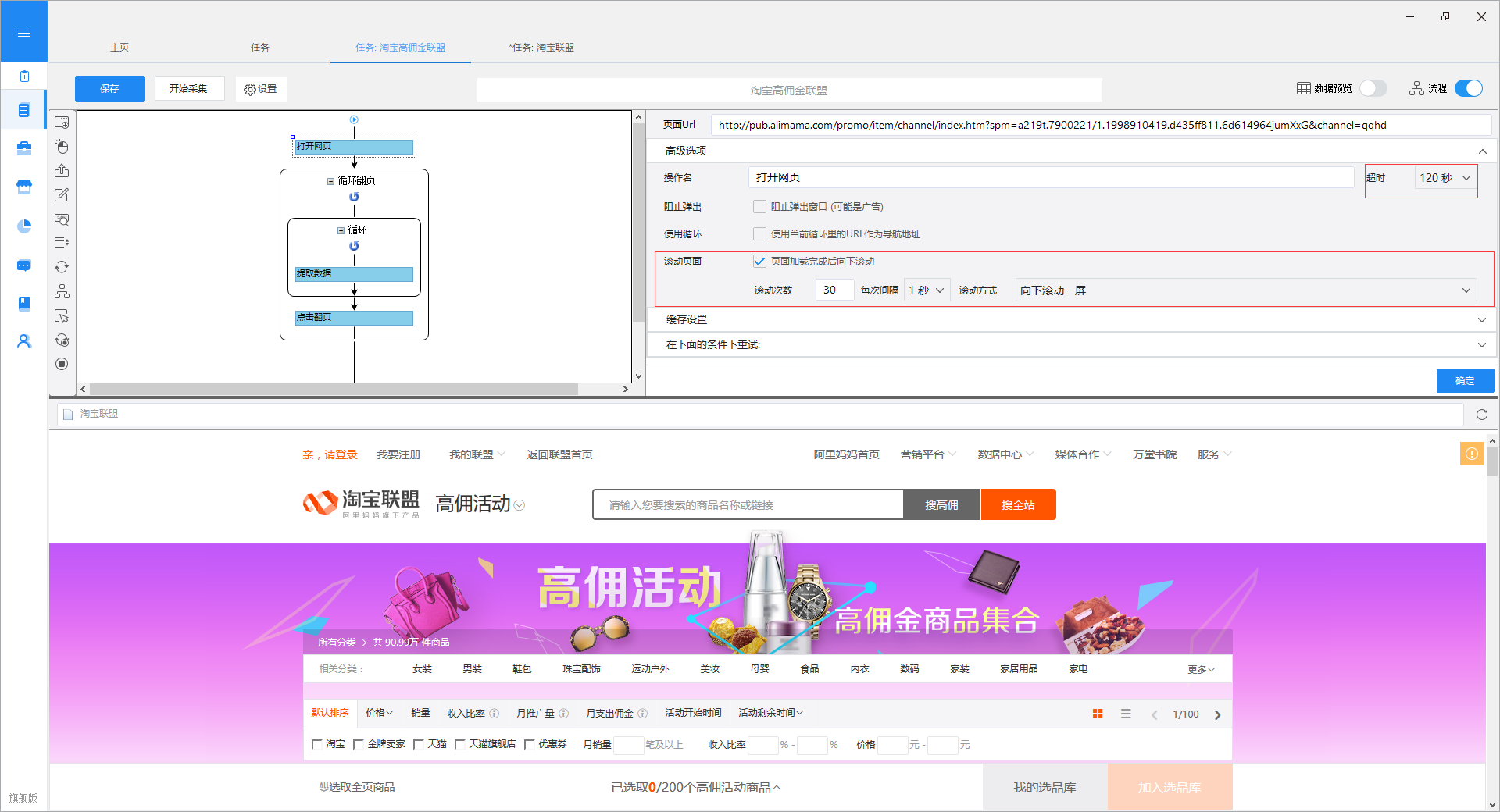Open the toolbox briefcase icon in the sidebar
Viewport: 1500px width, 812px height.
(24, 148)
